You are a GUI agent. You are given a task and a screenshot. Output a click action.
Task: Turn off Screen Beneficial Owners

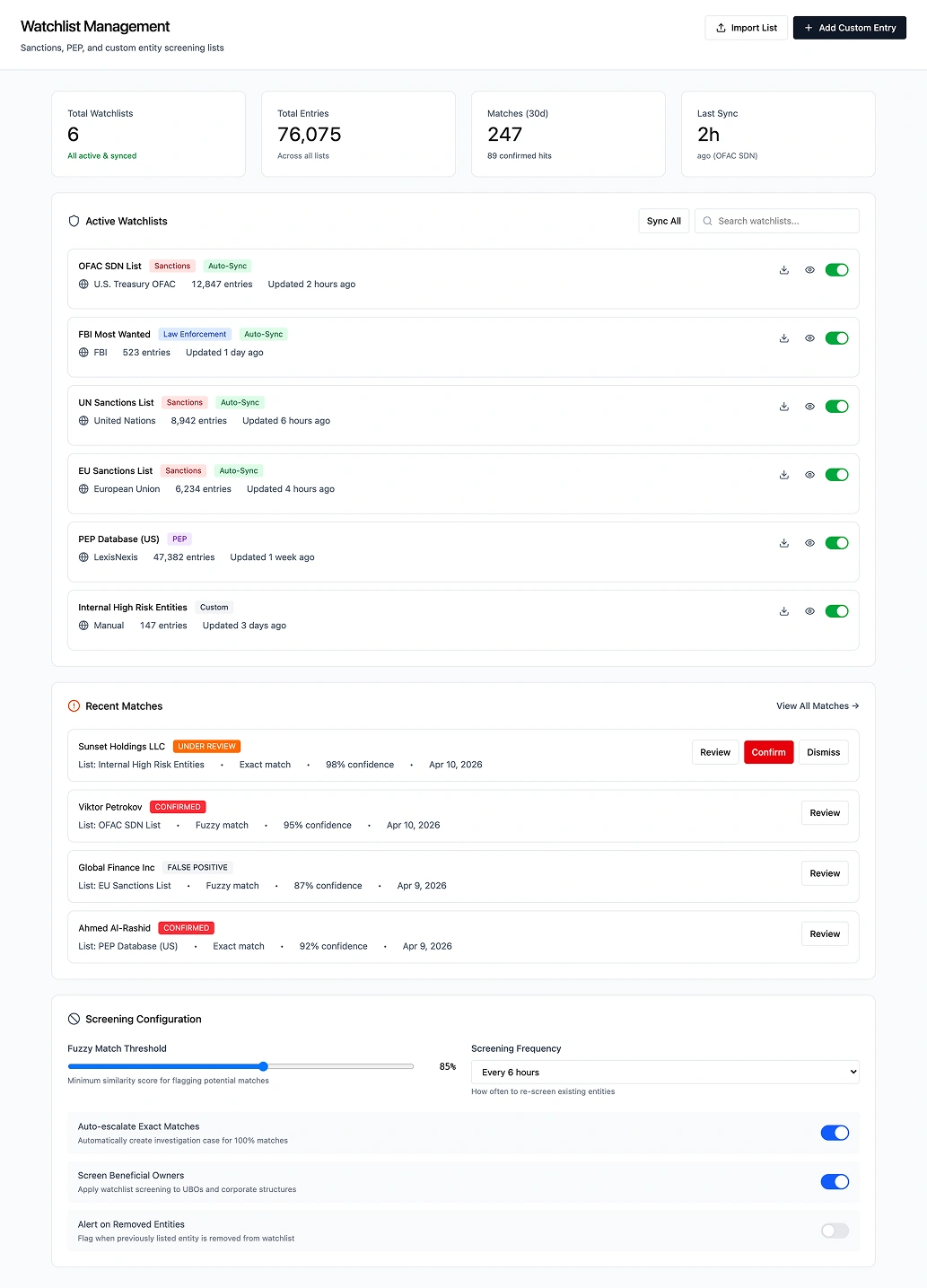[x=834, y=1181]
